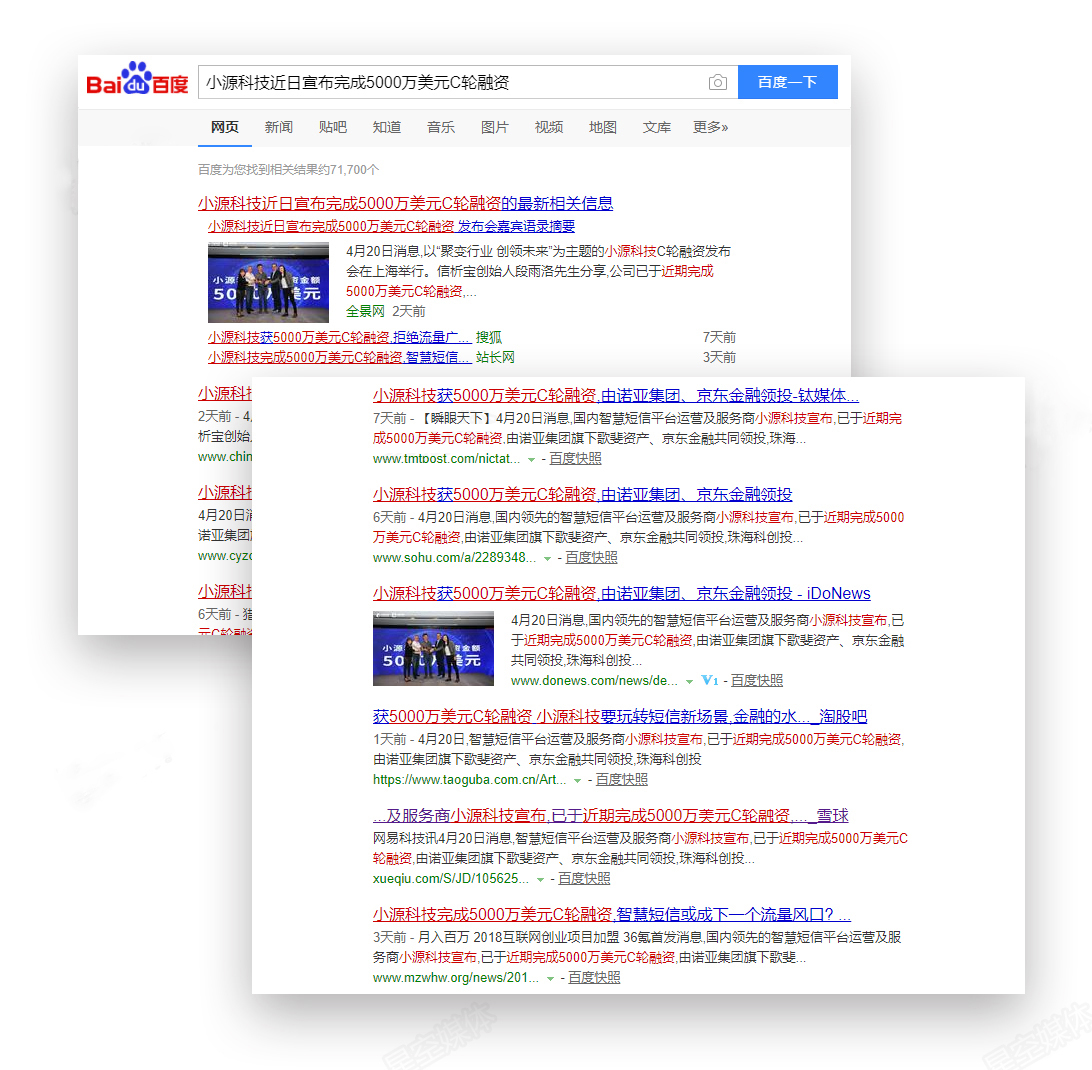Switch to the 新闻 tab
1092x1070 pixels.
(x=279, y=127)
